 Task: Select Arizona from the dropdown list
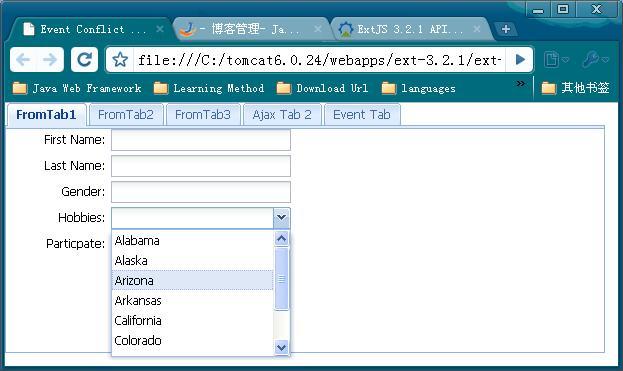(193, 280)
